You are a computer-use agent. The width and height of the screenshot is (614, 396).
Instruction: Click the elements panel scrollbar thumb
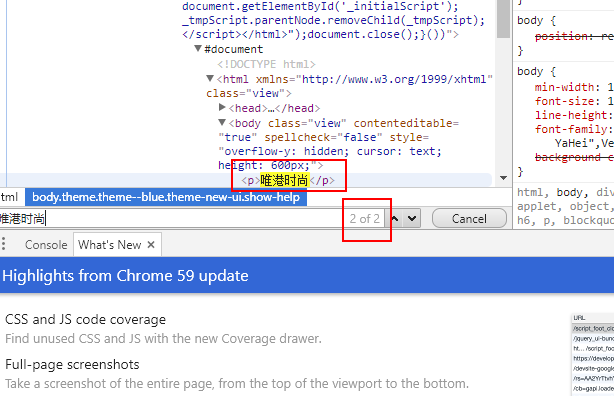[x=503, y=19]
